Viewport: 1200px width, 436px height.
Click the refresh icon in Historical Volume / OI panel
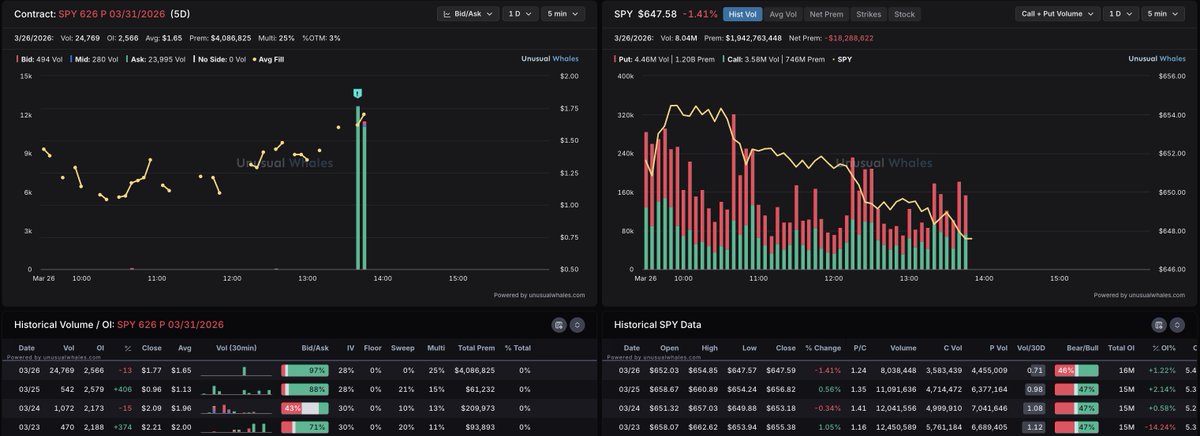(x=577, y=325)
